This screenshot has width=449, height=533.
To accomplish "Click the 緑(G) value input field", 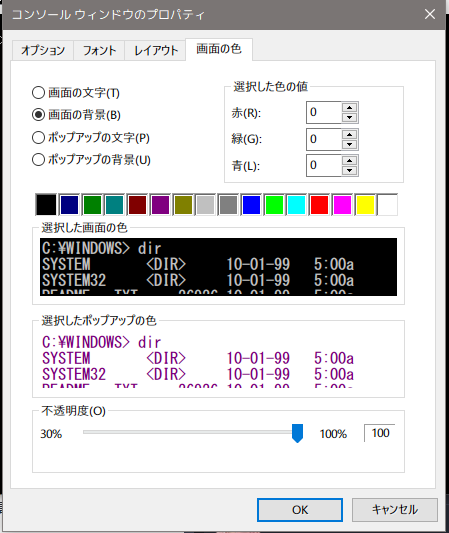I will pos(324,139).
